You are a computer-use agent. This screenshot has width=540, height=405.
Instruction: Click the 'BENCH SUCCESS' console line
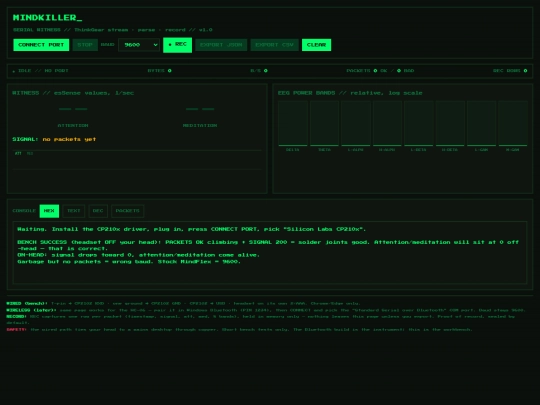[268, 245]
